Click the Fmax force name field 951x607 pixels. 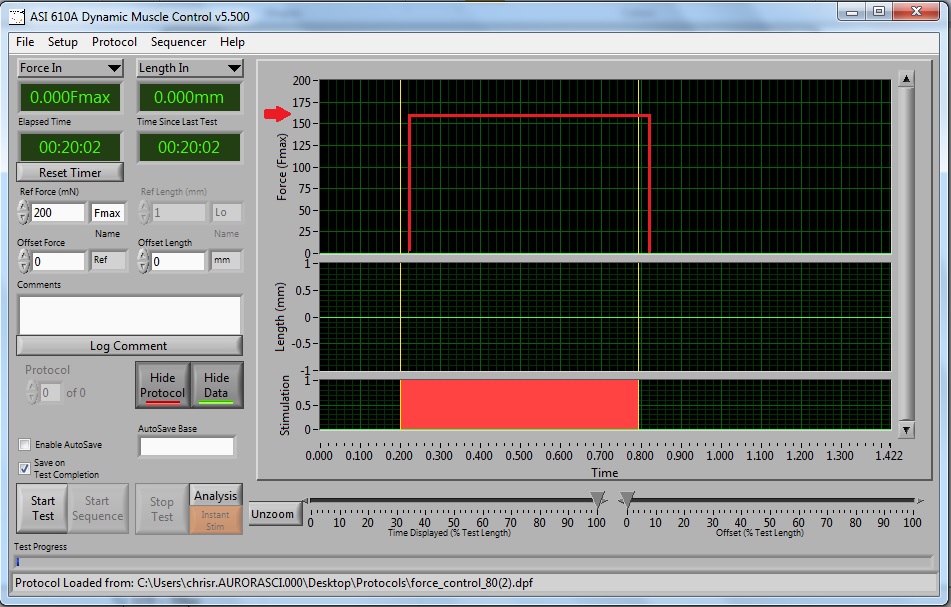tap(108, 213)
